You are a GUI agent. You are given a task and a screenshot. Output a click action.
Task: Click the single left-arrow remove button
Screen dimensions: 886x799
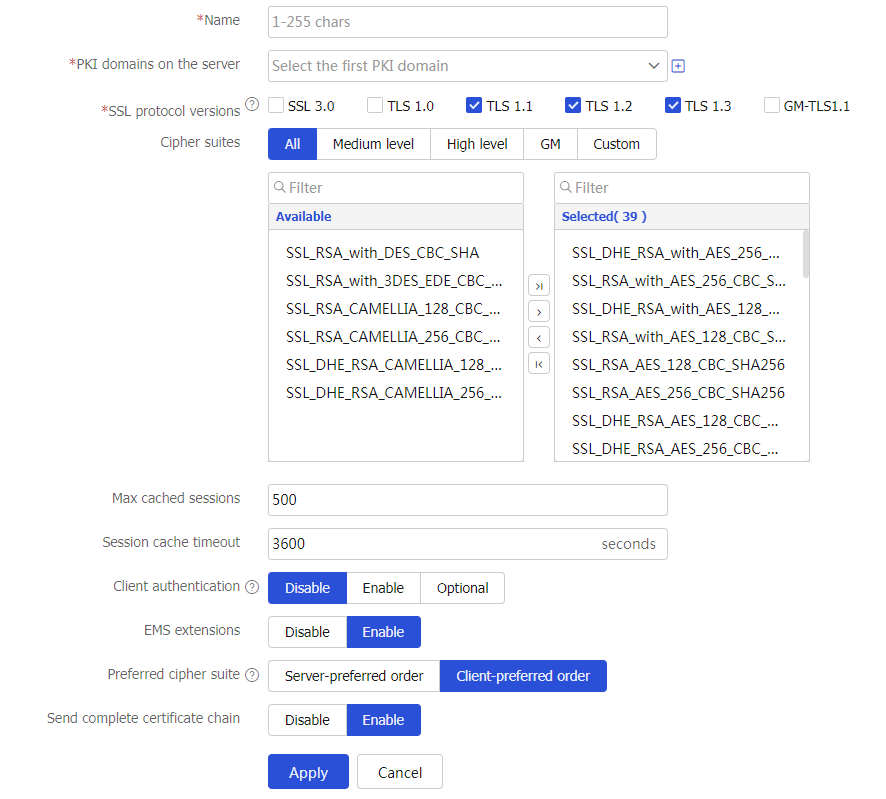tap(539, 338)
